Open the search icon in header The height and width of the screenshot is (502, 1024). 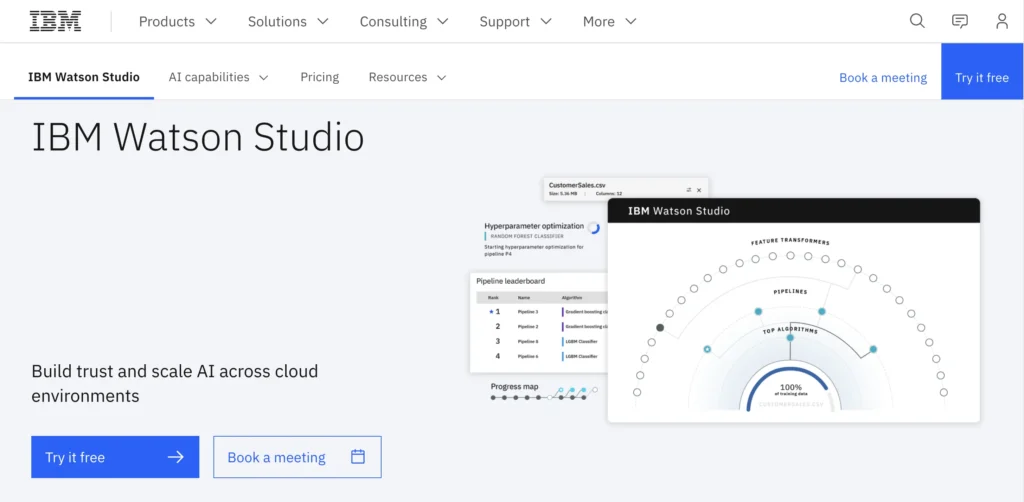pyautogui.click(x=918, y=21)
